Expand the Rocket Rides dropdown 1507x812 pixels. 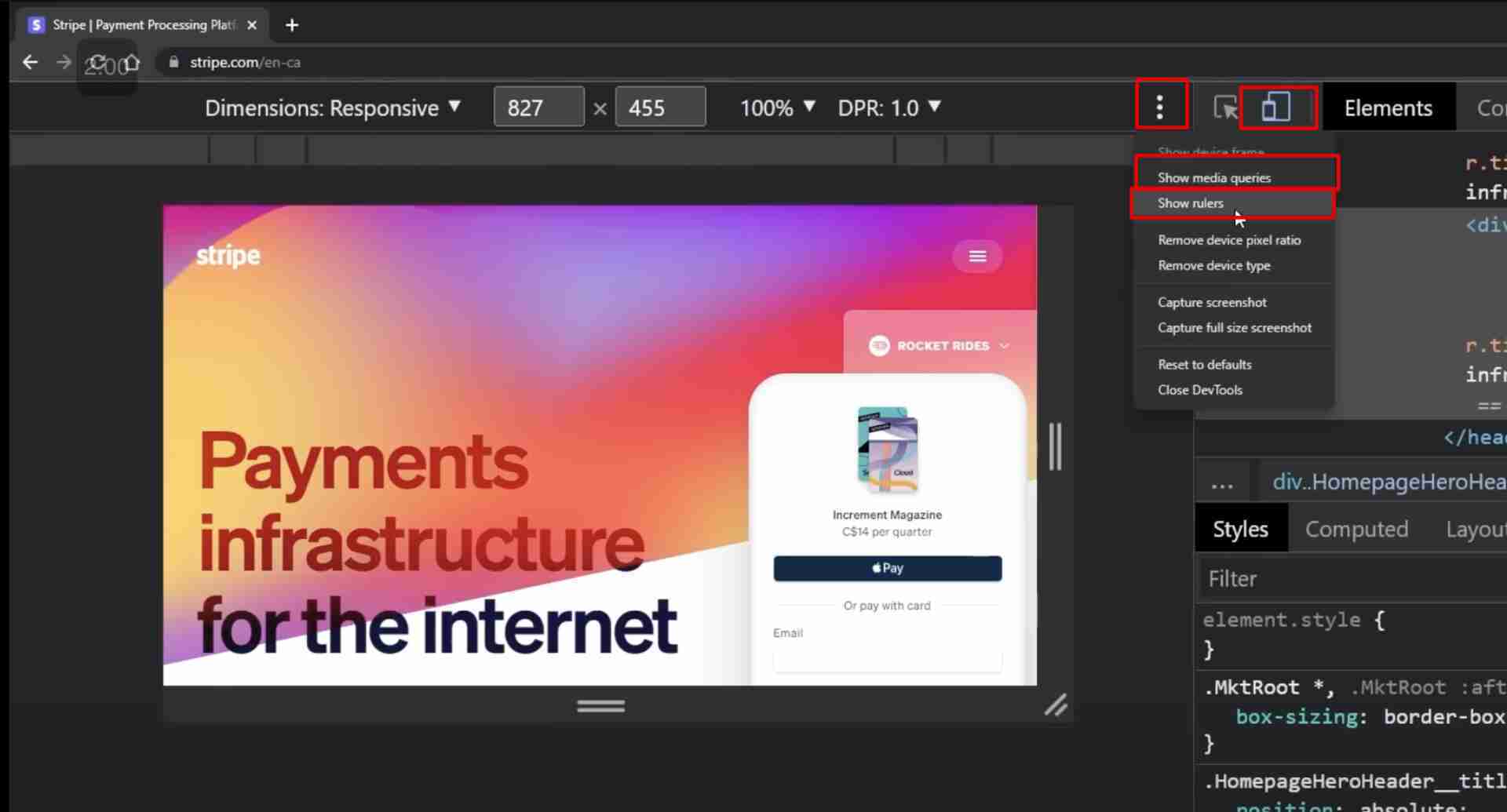(x=940, y=346)
